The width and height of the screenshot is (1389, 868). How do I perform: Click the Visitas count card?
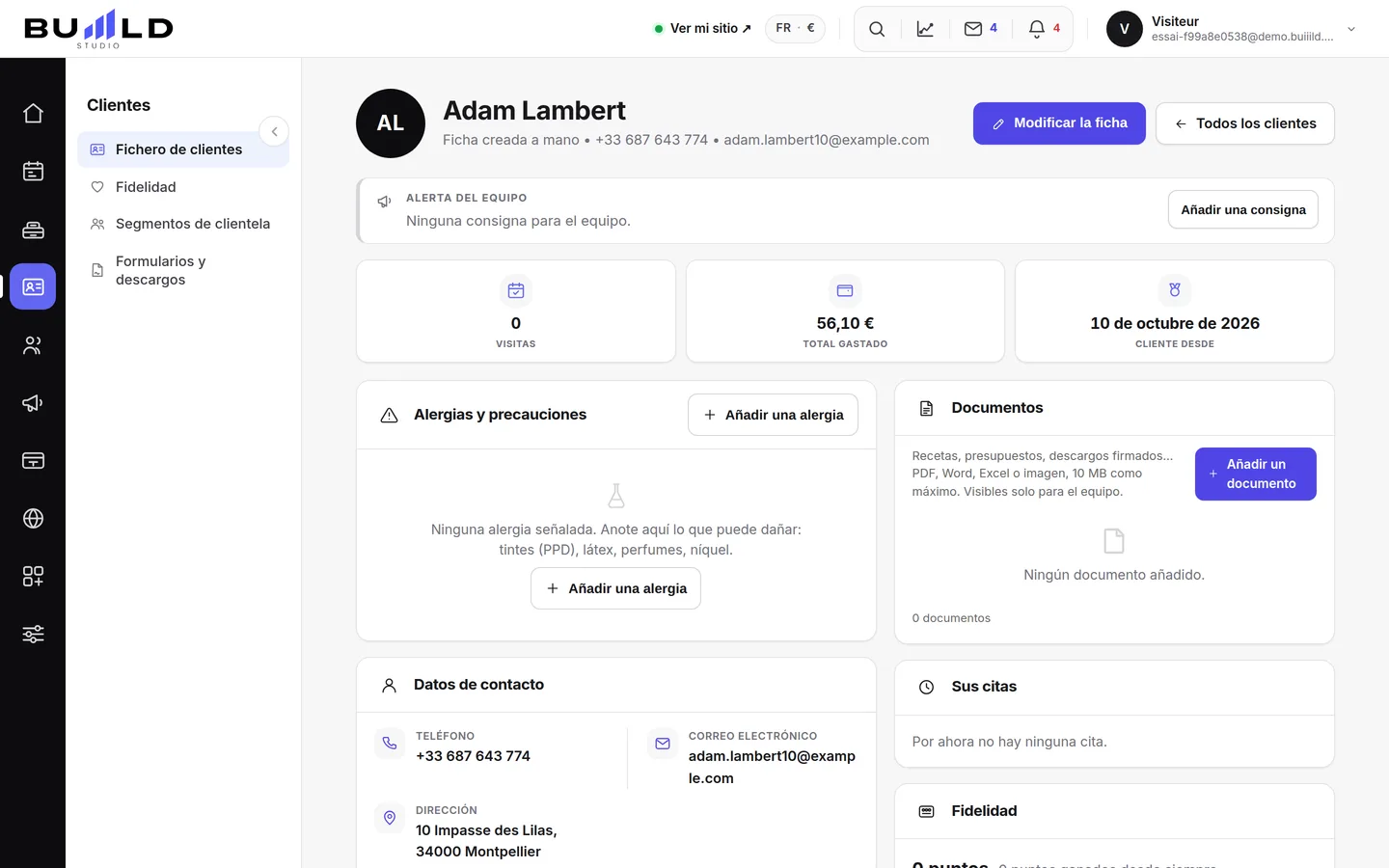(x=516, y=312)
